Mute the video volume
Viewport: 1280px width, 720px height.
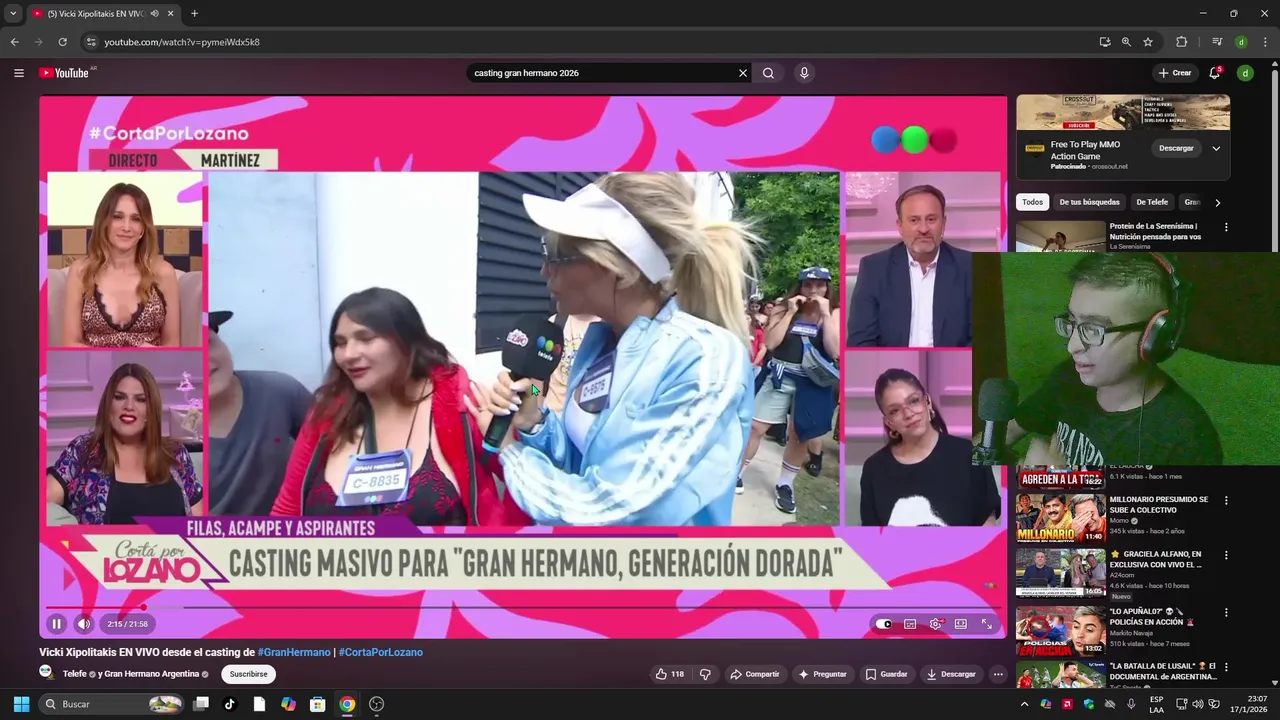pyautogui.click(x=84, y=624)
